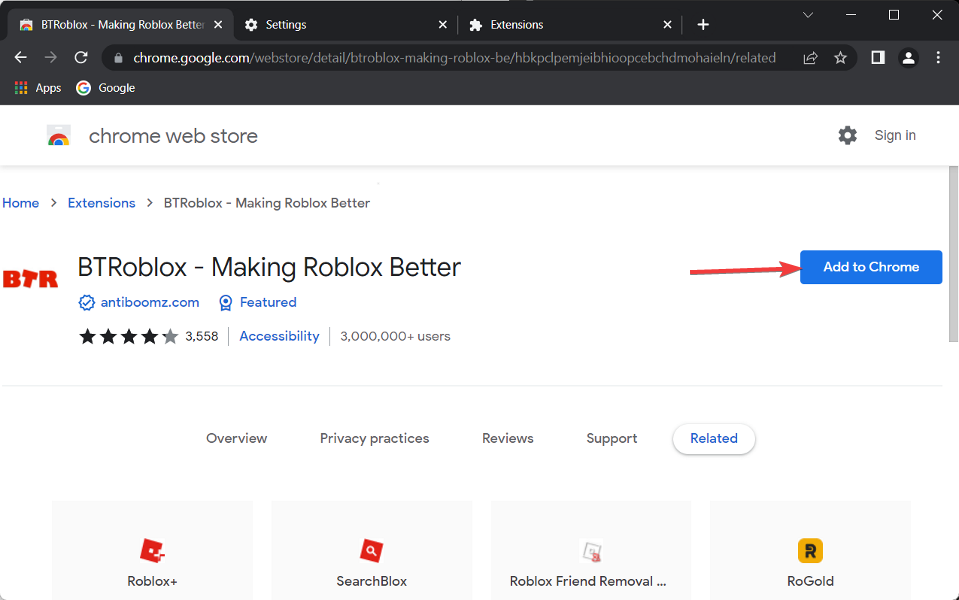The height and width of the screenshot is (600, 959).
Task: Click the BTR extension logo
Action: pyautogui.click(x=30, y=279)
